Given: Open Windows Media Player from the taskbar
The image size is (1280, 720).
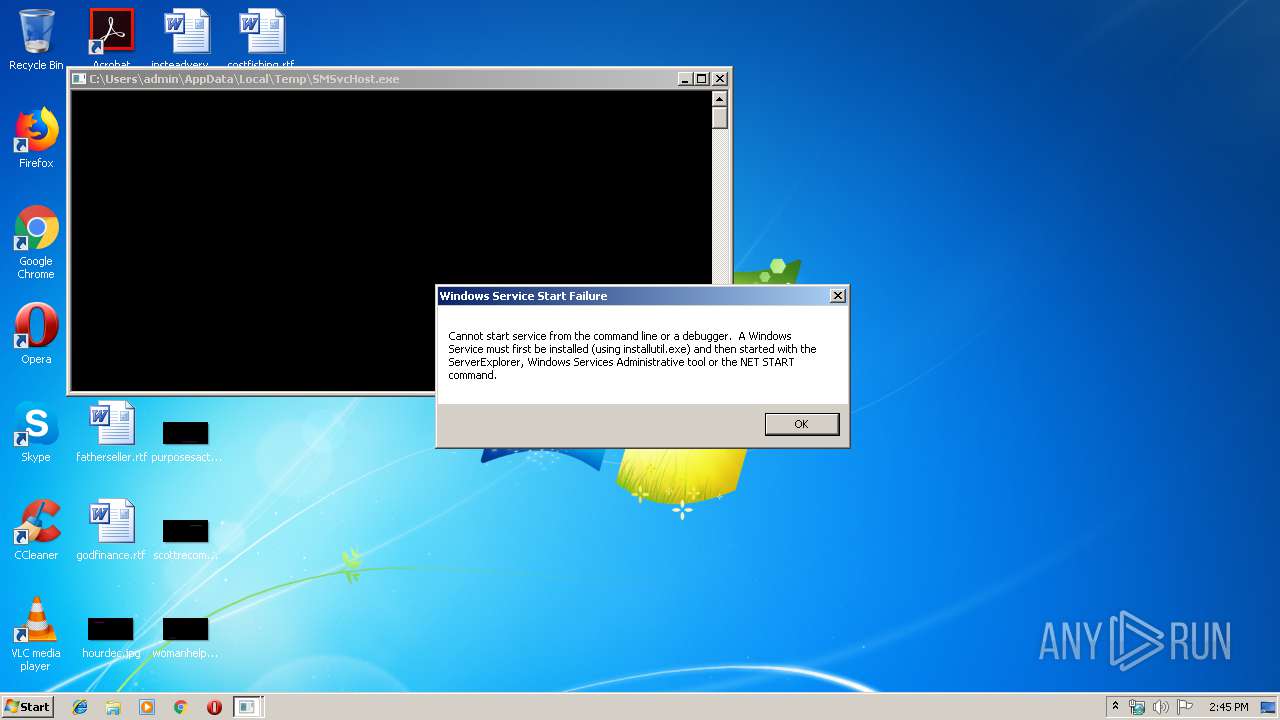Looking at the screenshot, I should (147, 707).
